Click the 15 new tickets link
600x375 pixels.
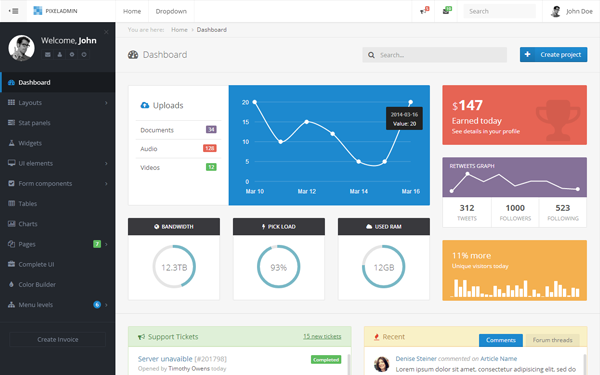click(322, 336)
